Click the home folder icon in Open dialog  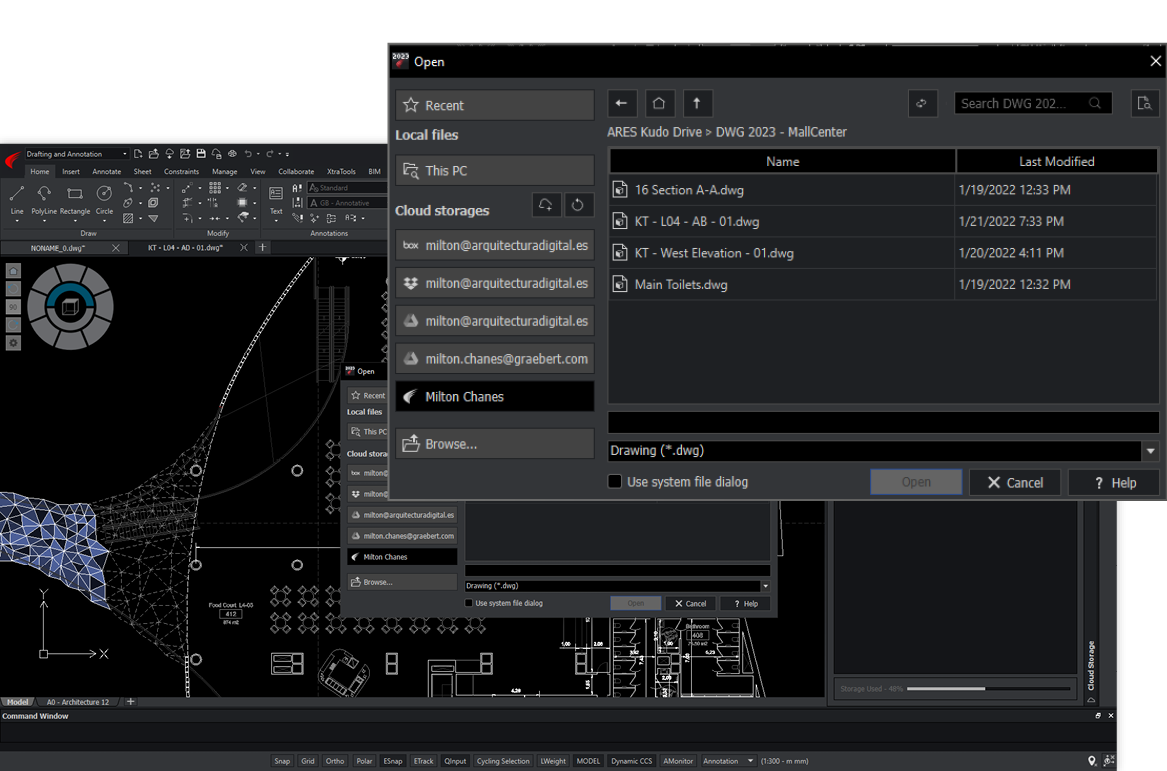click(659, 103)
